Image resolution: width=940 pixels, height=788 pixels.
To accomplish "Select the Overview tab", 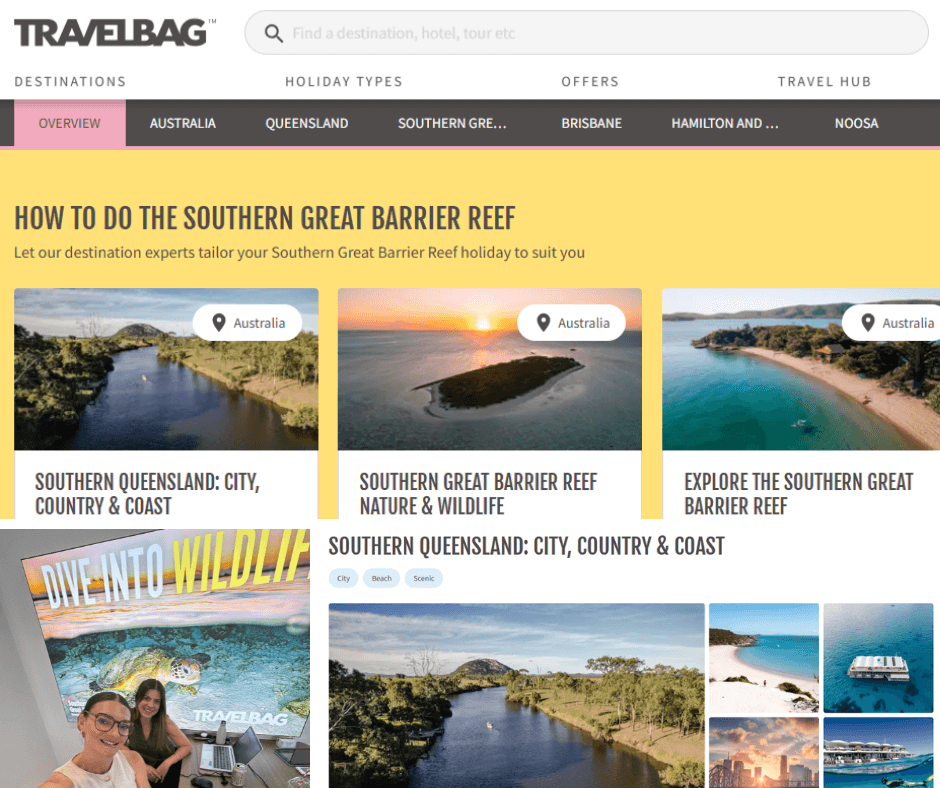I will pyautogui.click(x=70, y=123).
